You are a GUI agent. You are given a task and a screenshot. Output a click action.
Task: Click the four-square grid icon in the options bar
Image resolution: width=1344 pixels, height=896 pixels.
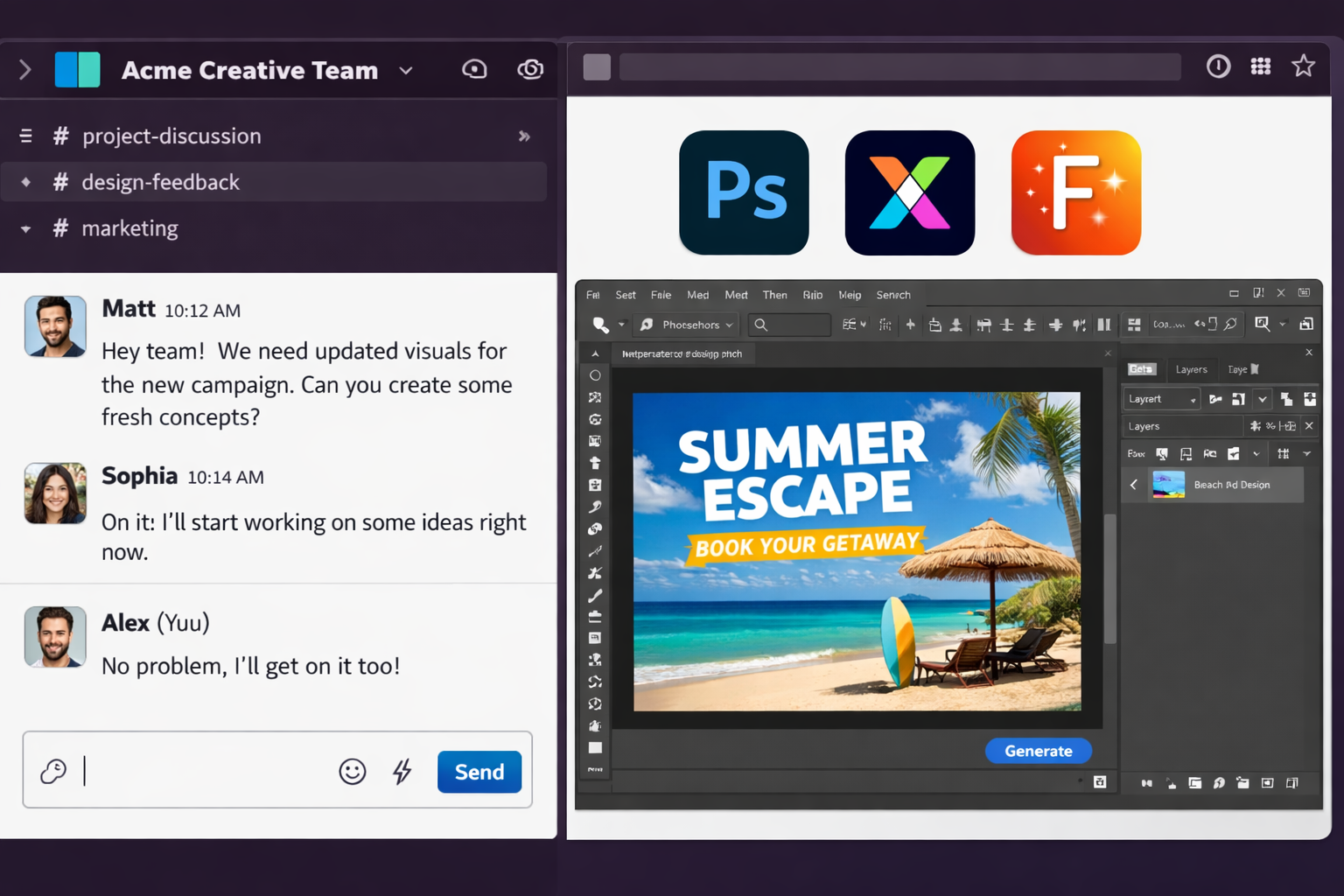[1134, 325]
